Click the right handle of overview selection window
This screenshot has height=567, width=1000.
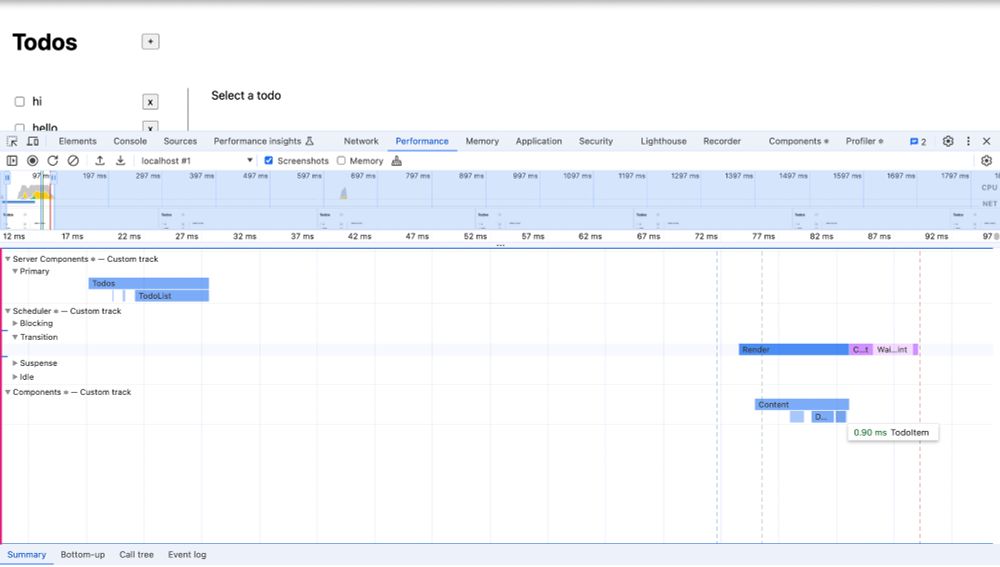(x=54, y=178)
